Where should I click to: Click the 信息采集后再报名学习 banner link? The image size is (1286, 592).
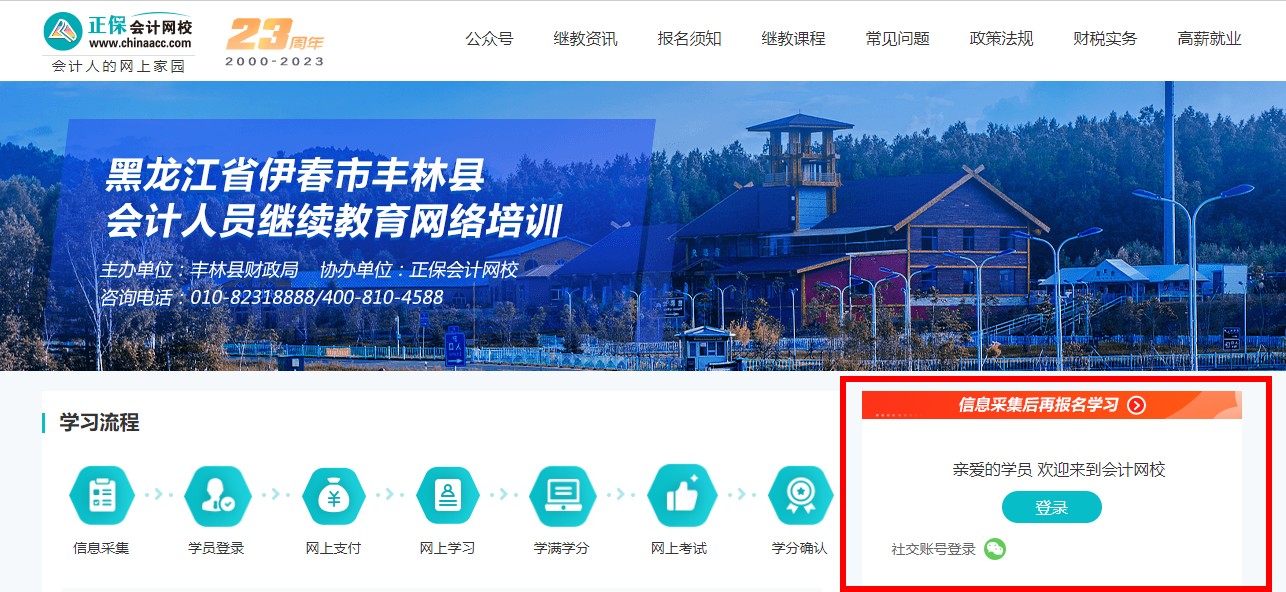(x=1037, y=405)
